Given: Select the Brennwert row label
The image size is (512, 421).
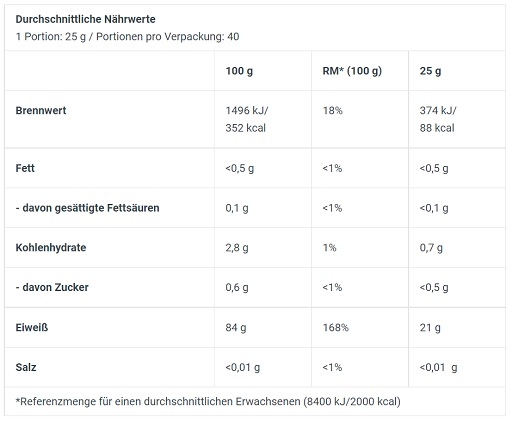Looking at the screenshot, I should click(x=41, y=110).
